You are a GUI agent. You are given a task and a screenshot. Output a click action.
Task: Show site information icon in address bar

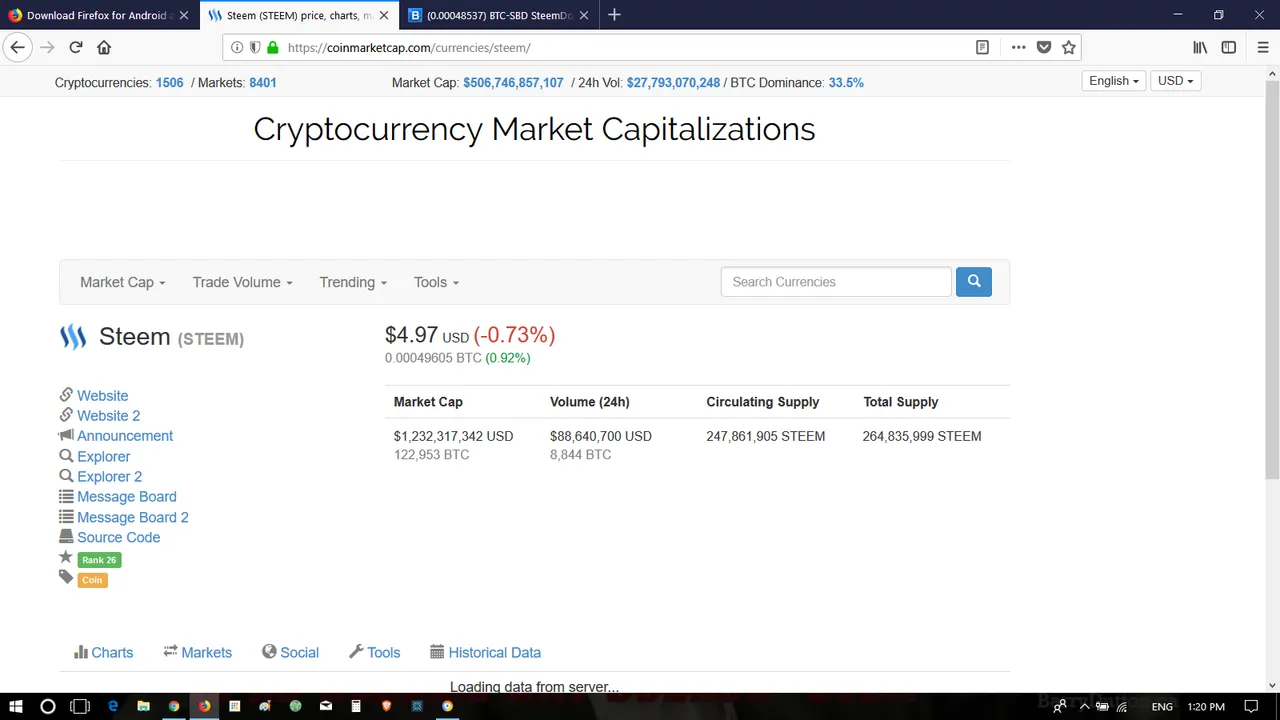pos(237,47)
